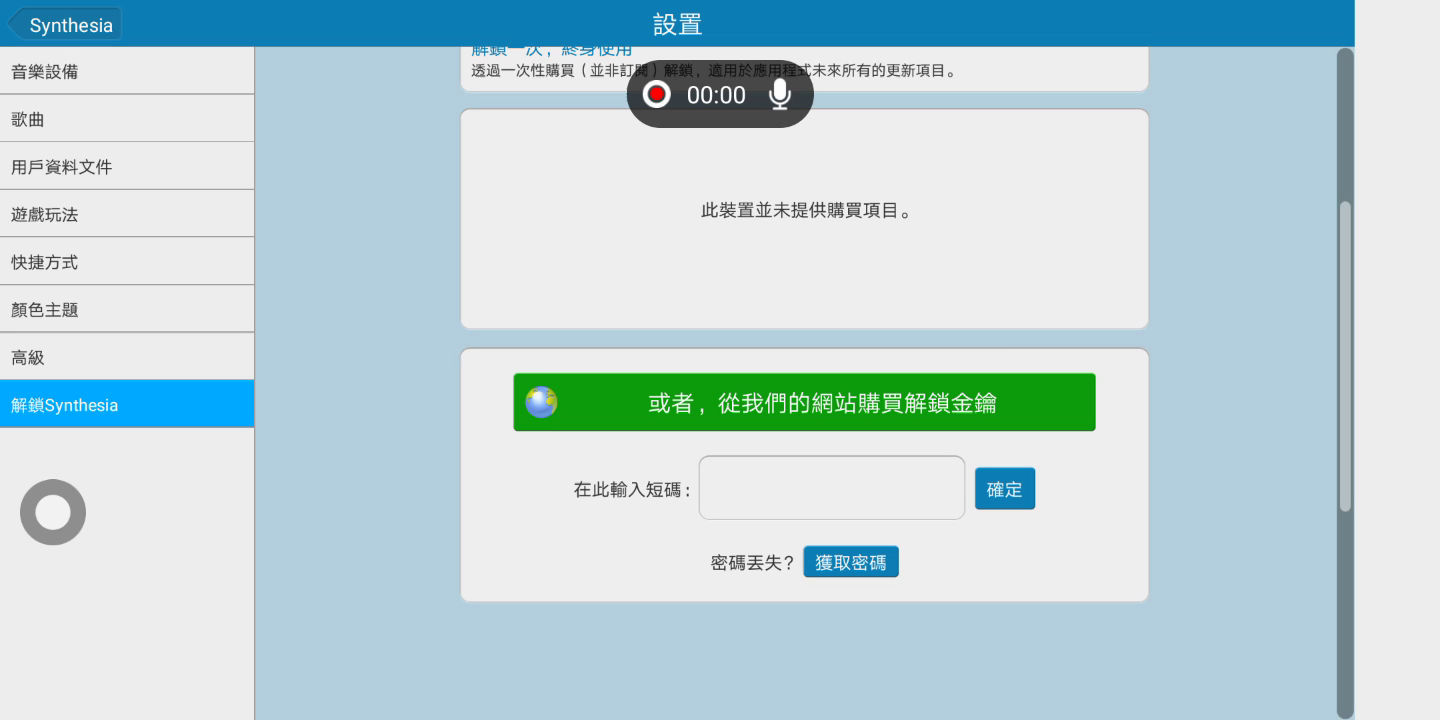
Task: Click the vertical scrollbar thumb
Action: point(1345,355)
